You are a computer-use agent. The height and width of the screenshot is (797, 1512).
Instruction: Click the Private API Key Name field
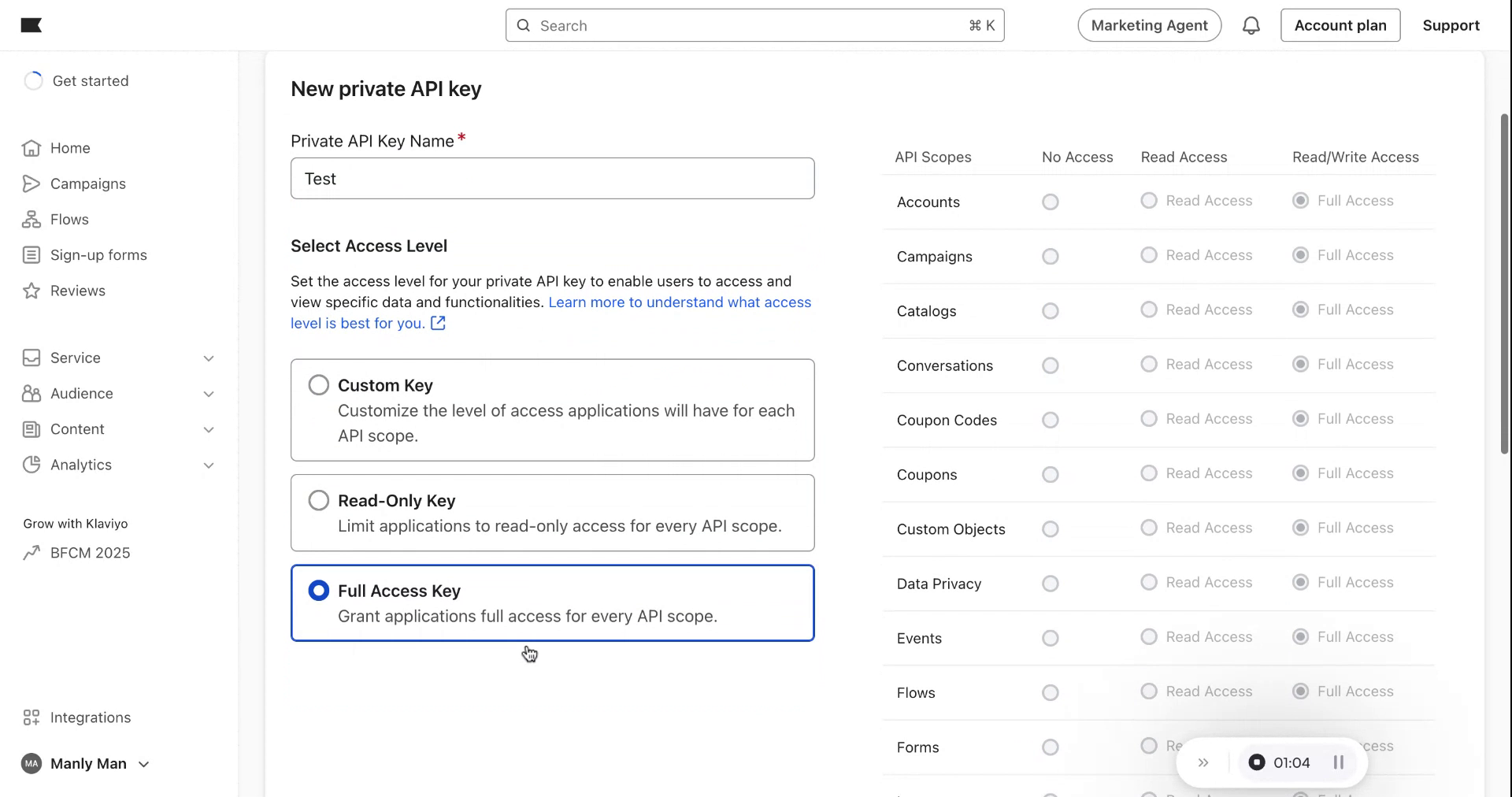point(552,179)
